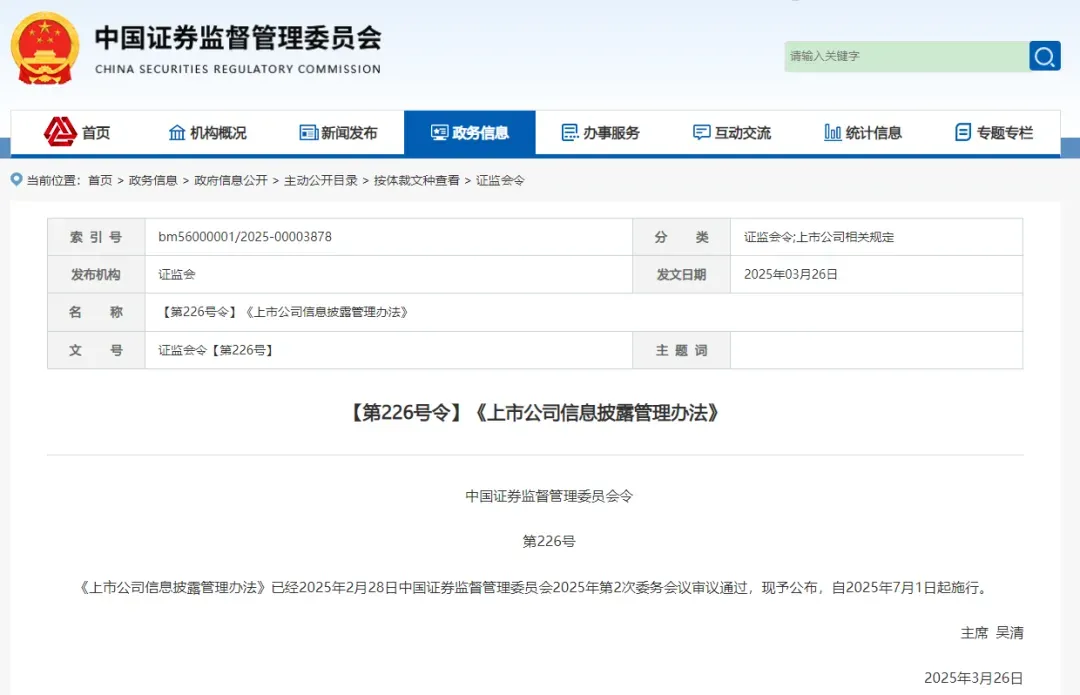Click the building icon beside 机构概况
This screenshot has height=695, width=1080.
click(177, 132)
